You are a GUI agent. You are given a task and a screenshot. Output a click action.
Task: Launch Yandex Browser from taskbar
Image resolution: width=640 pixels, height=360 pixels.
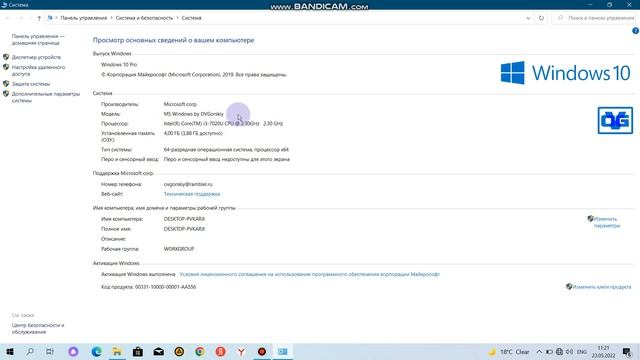[241, 351]
